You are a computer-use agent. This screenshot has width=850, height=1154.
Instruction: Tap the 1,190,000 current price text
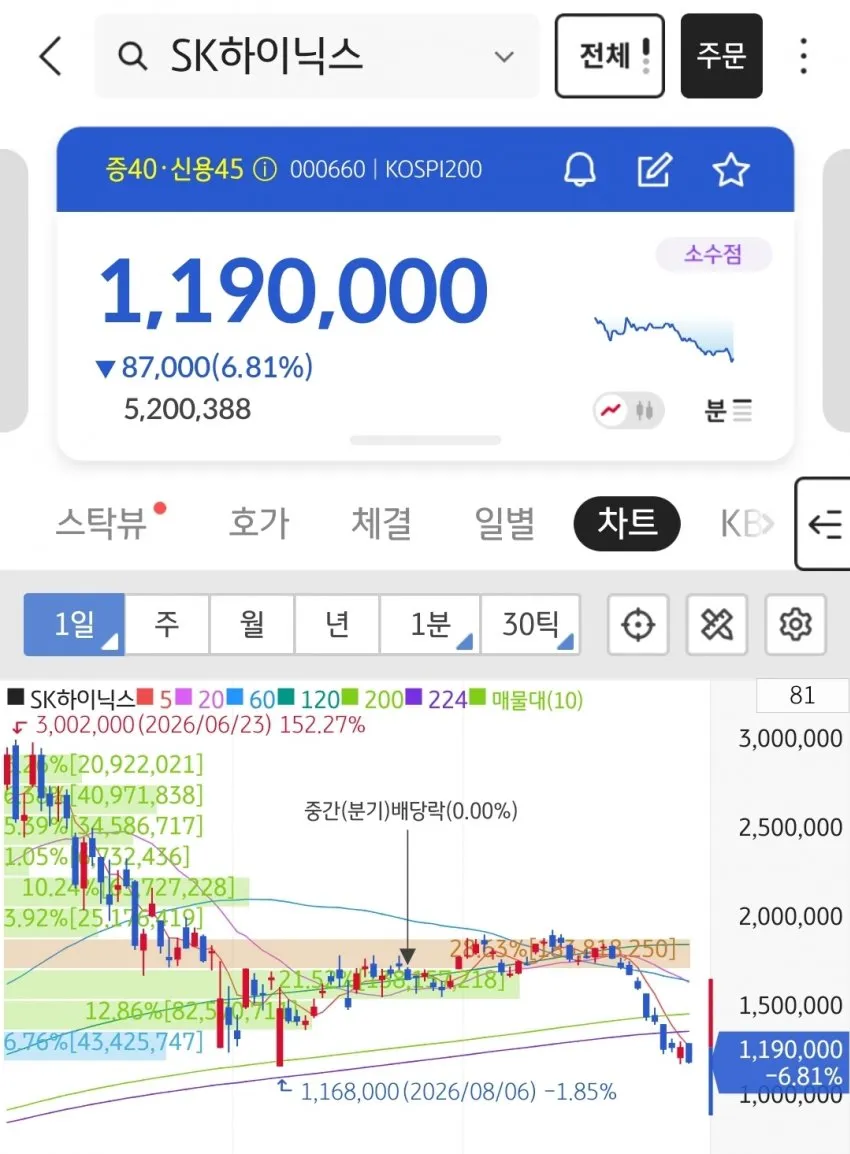pos(294,291)
